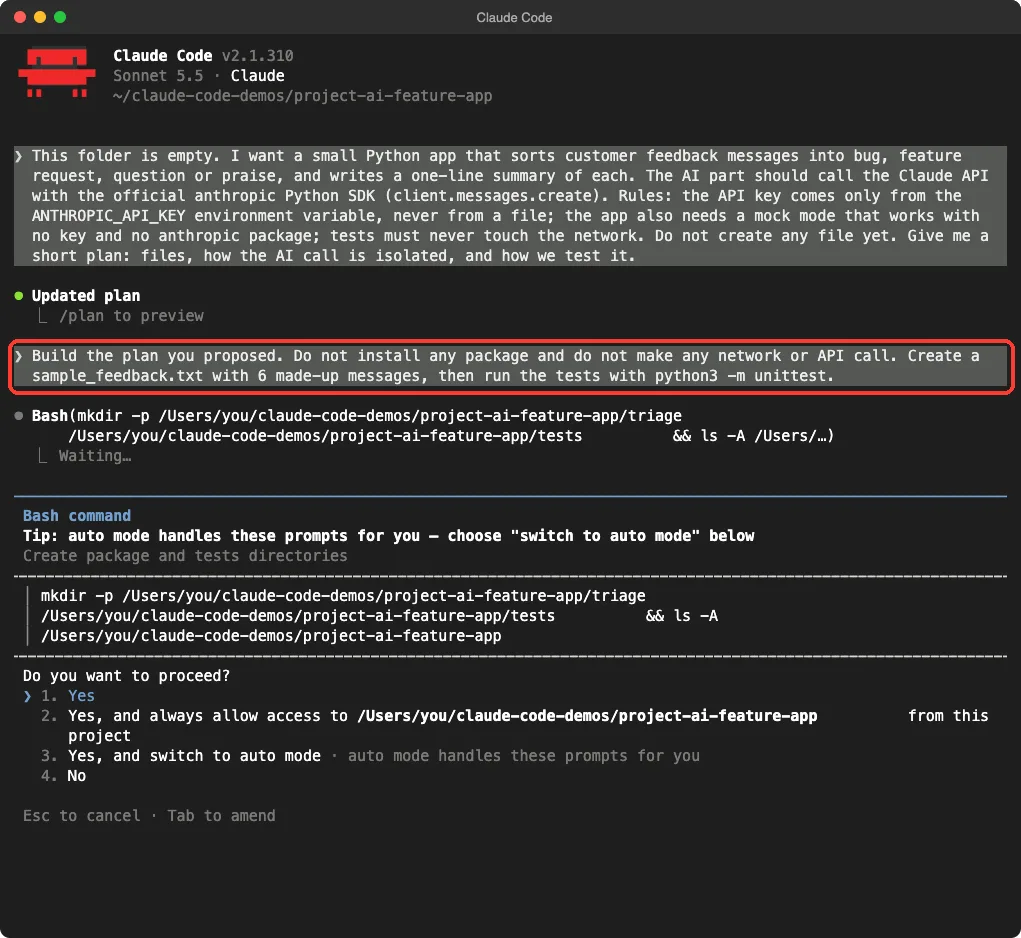Maximize the window with the green button
Viewport: 1021px width, 938px height.
[x=60, y=17]
